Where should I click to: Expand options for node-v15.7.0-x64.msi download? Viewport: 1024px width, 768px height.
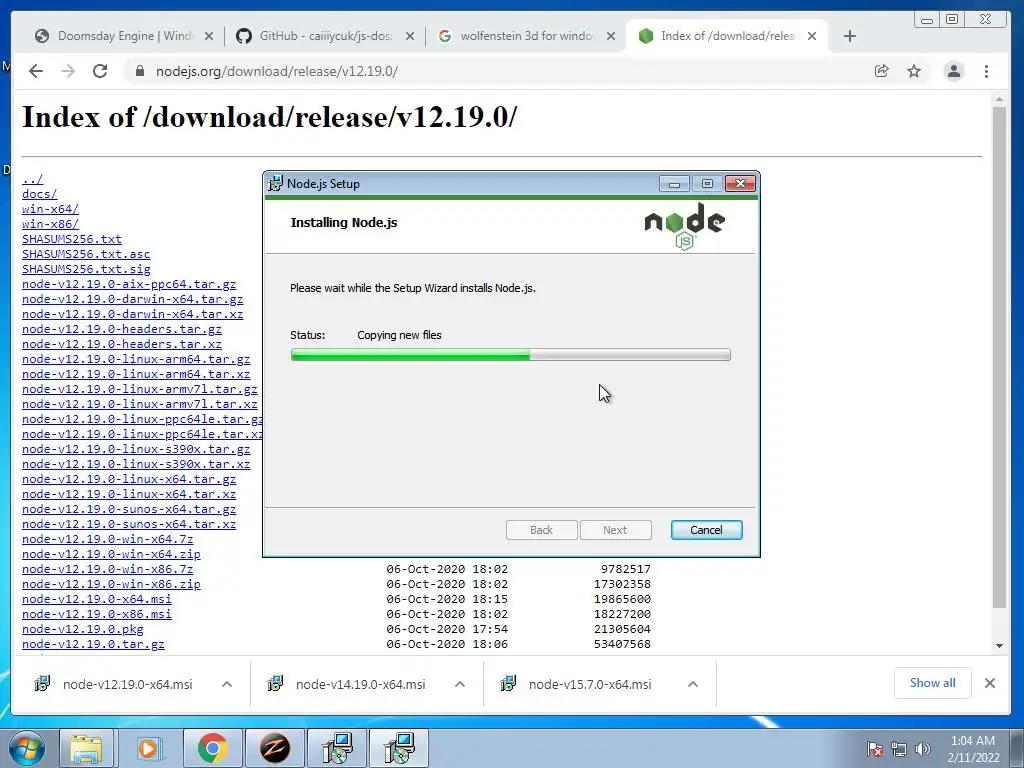[x=693, y=684]
